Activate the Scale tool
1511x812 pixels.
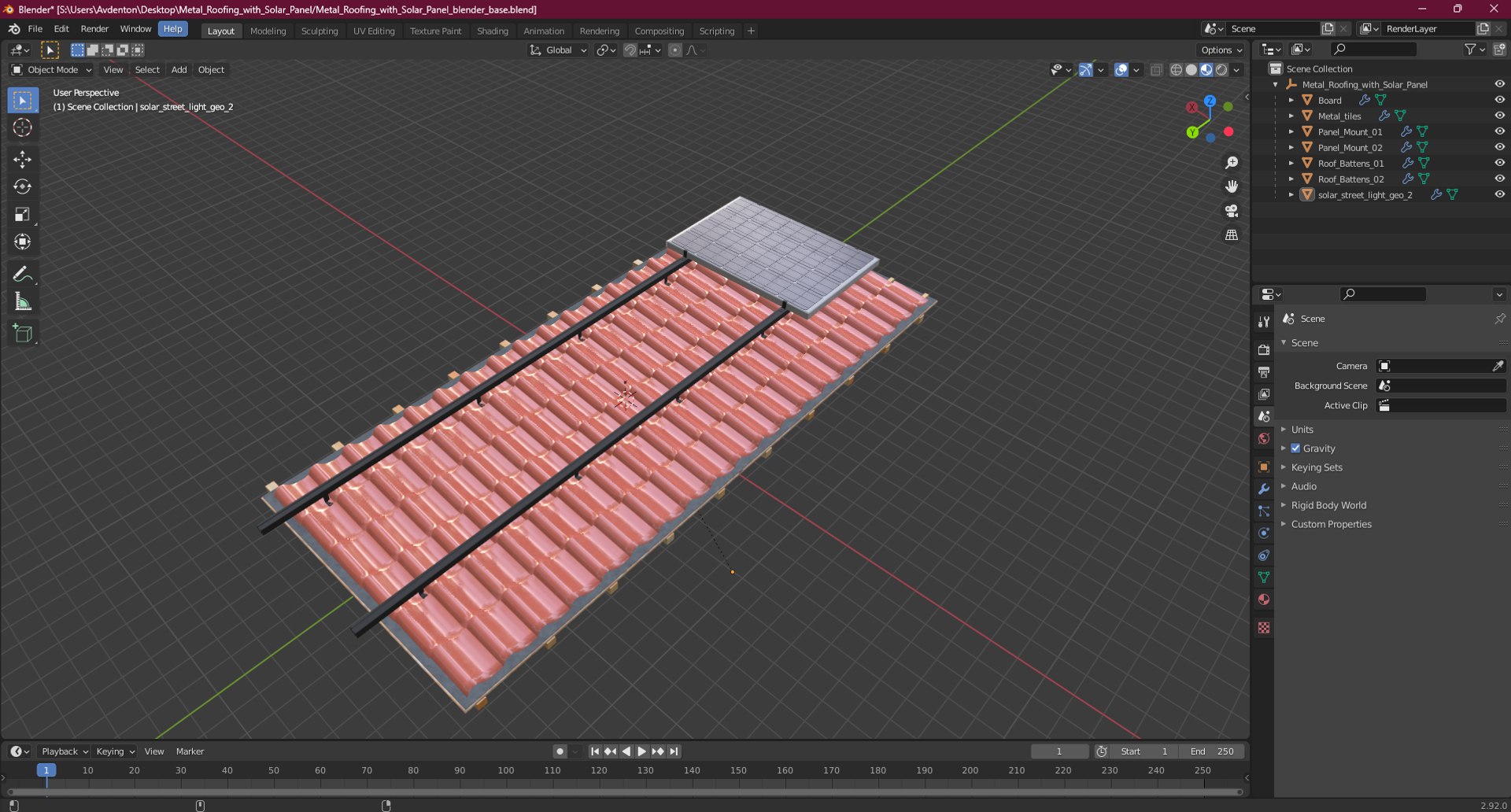(22, 215)
